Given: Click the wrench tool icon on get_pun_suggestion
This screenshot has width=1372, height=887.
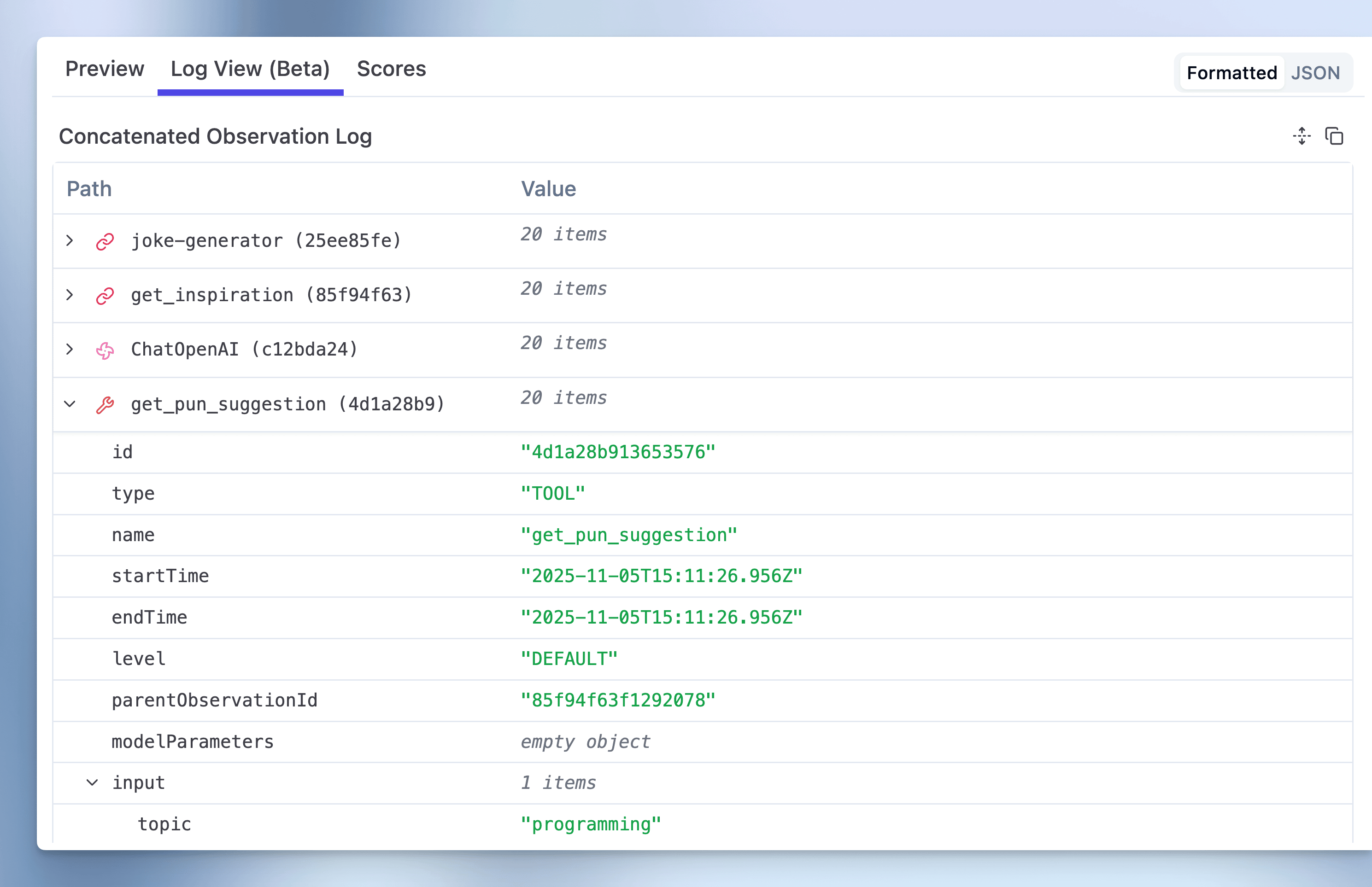Looking at the screenshot, I should click(x=105, y=404).
